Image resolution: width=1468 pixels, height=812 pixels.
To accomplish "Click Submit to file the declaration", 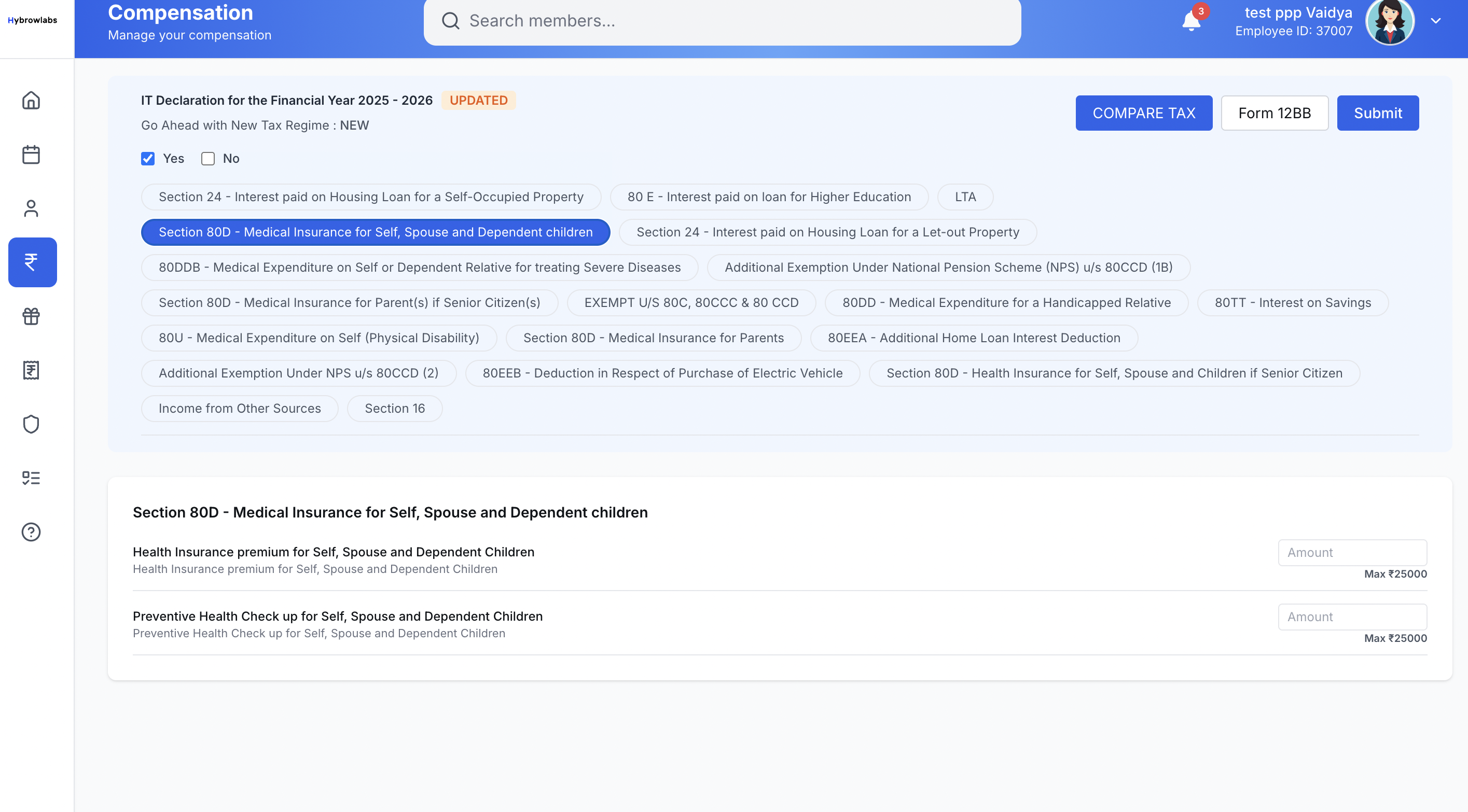I will pyautogui.click(x=1378, y=113).
